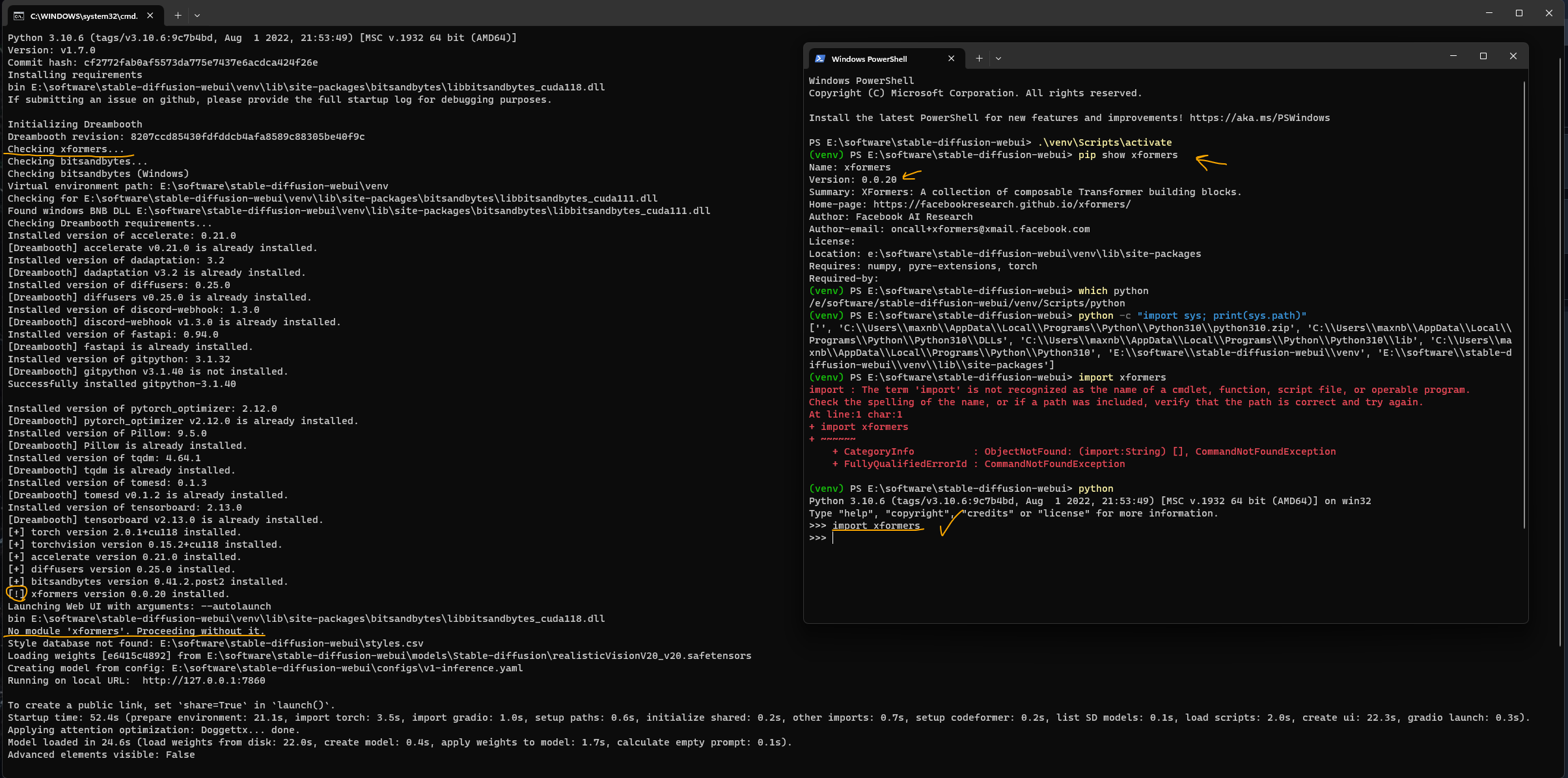Close the Command Prompt terminal window
Viewport: 1568px width, 778px height.
[1549, 13]
